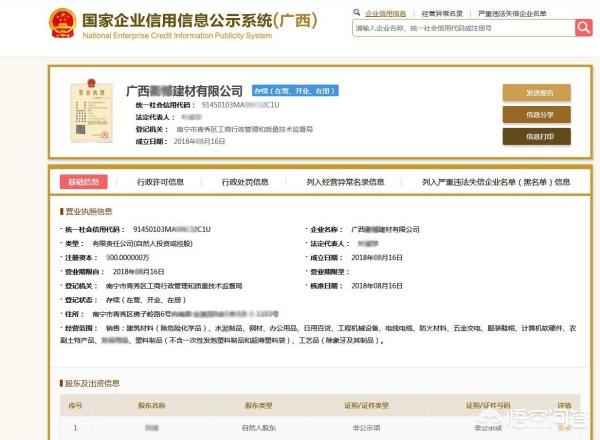Open the 列入经营异常名录信息 tab
The height and width of the screenshot is (440, 600).
[345, 182]
